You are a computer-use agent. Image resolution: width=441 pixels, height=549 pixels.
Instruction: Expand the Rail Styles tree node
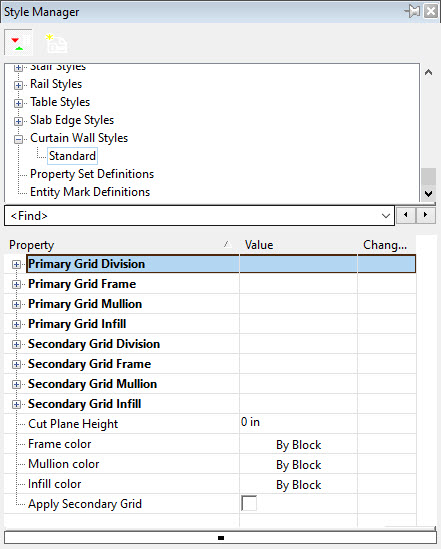tap(18, 85)
